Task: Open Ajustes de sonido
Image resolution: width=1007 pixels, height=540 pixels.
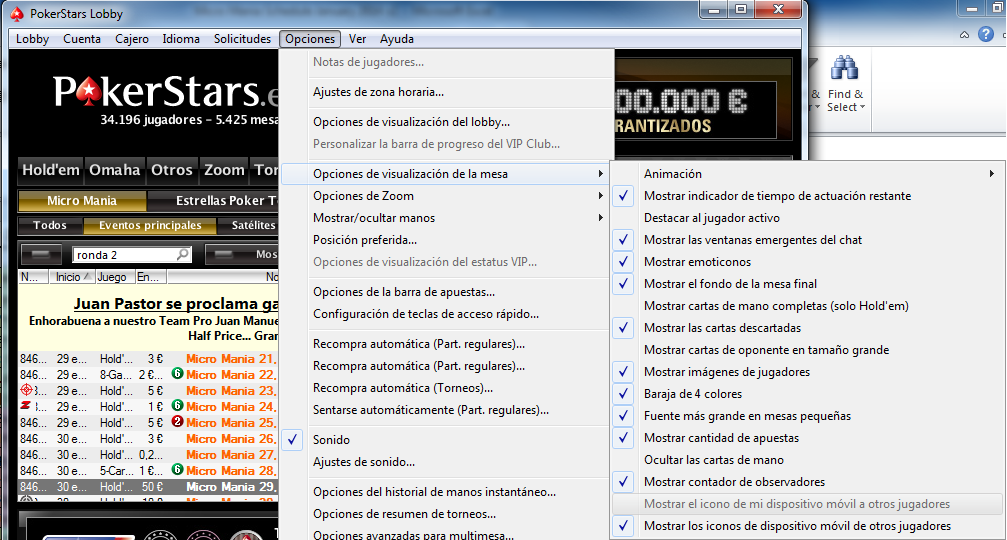Action: point(445,462)
